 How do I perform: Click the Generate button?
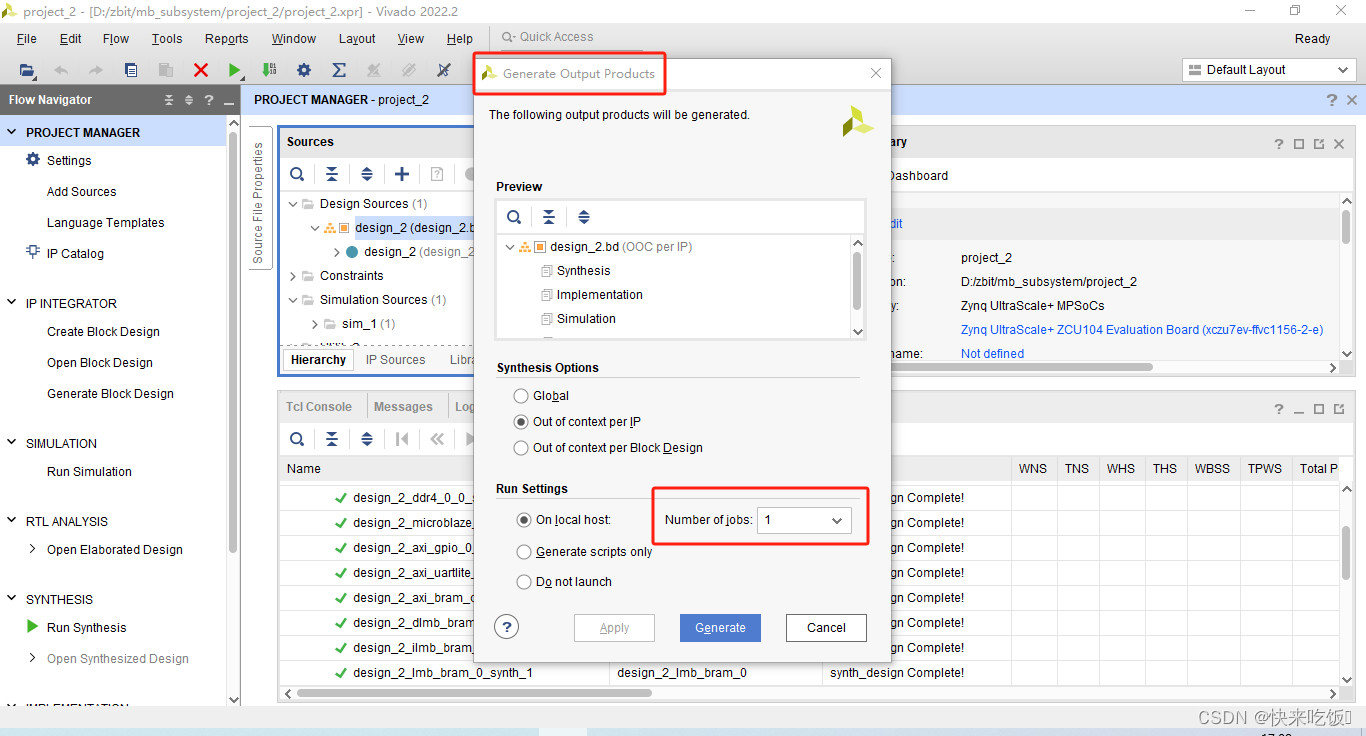pos(720,627)
